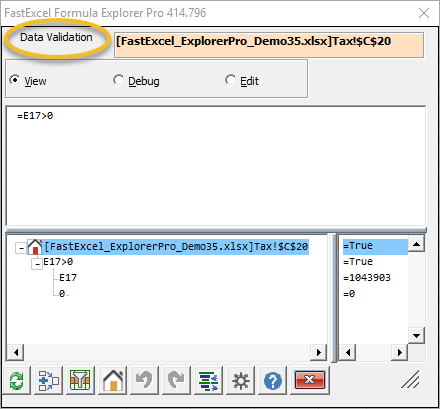This screenshot has width=440, height=409.
Task: Select the E17 tree item
Action: coord(68,278)
